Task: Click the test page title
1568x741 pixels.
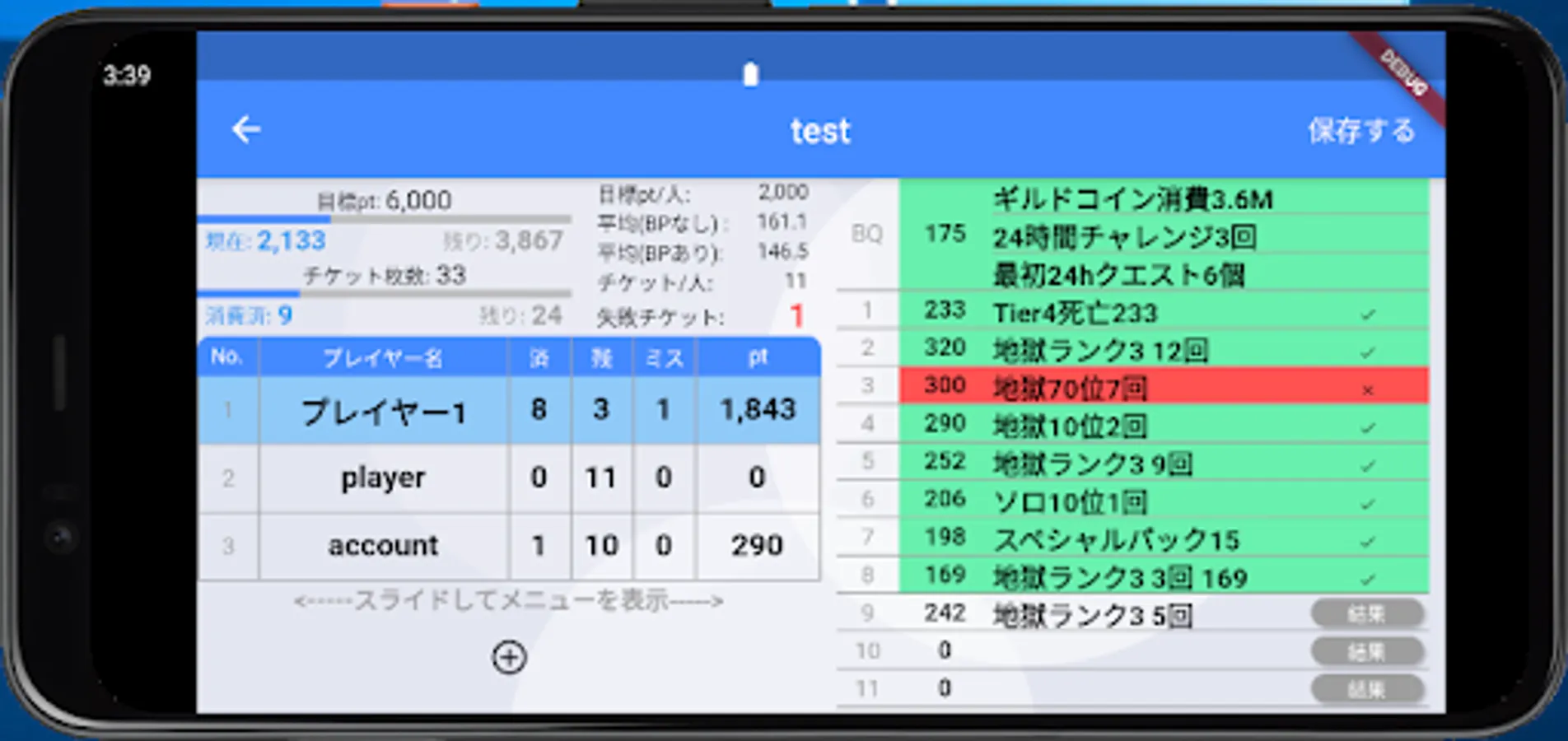Action: 820,131
